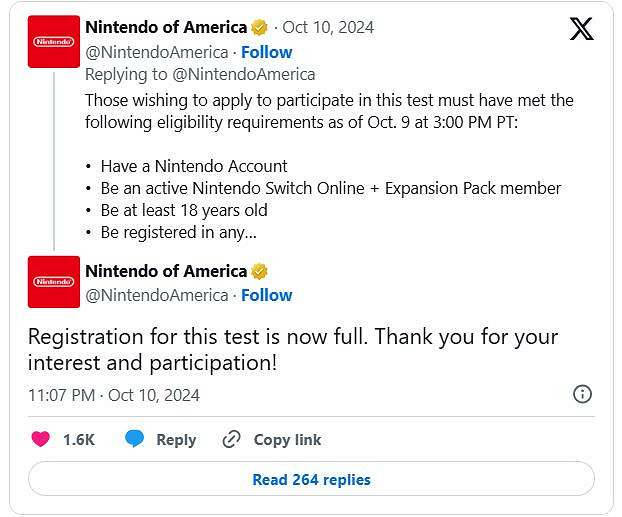Image resolution: width=622 pixels, height=517 pixels.
Task: Click the Replying to @NintendoAmerica text
Action: (x=200, y=74)
